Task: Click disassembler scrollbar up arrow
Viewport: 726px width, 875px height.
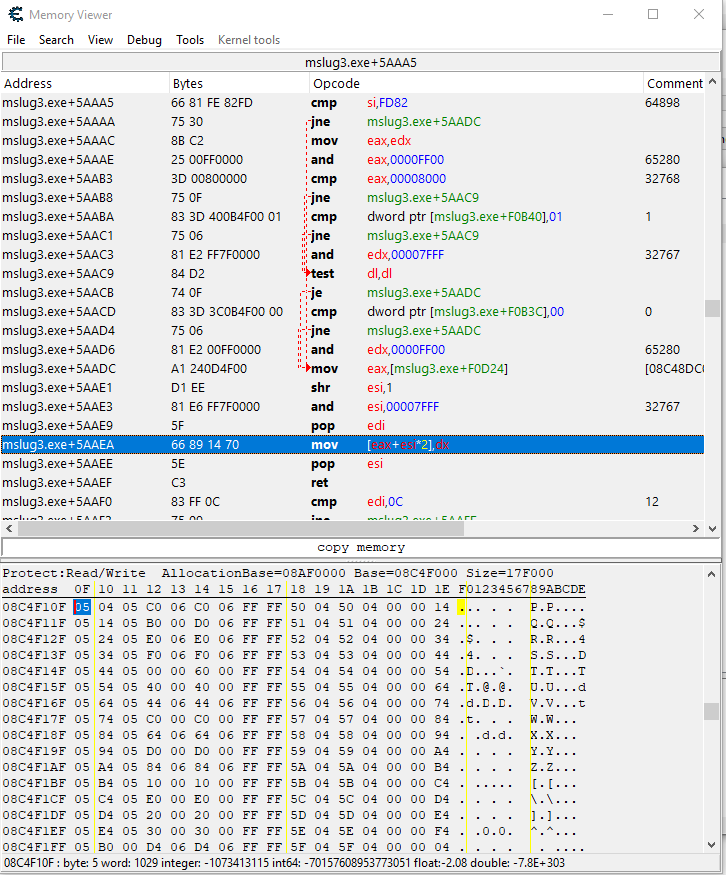Action: [712, 82]
